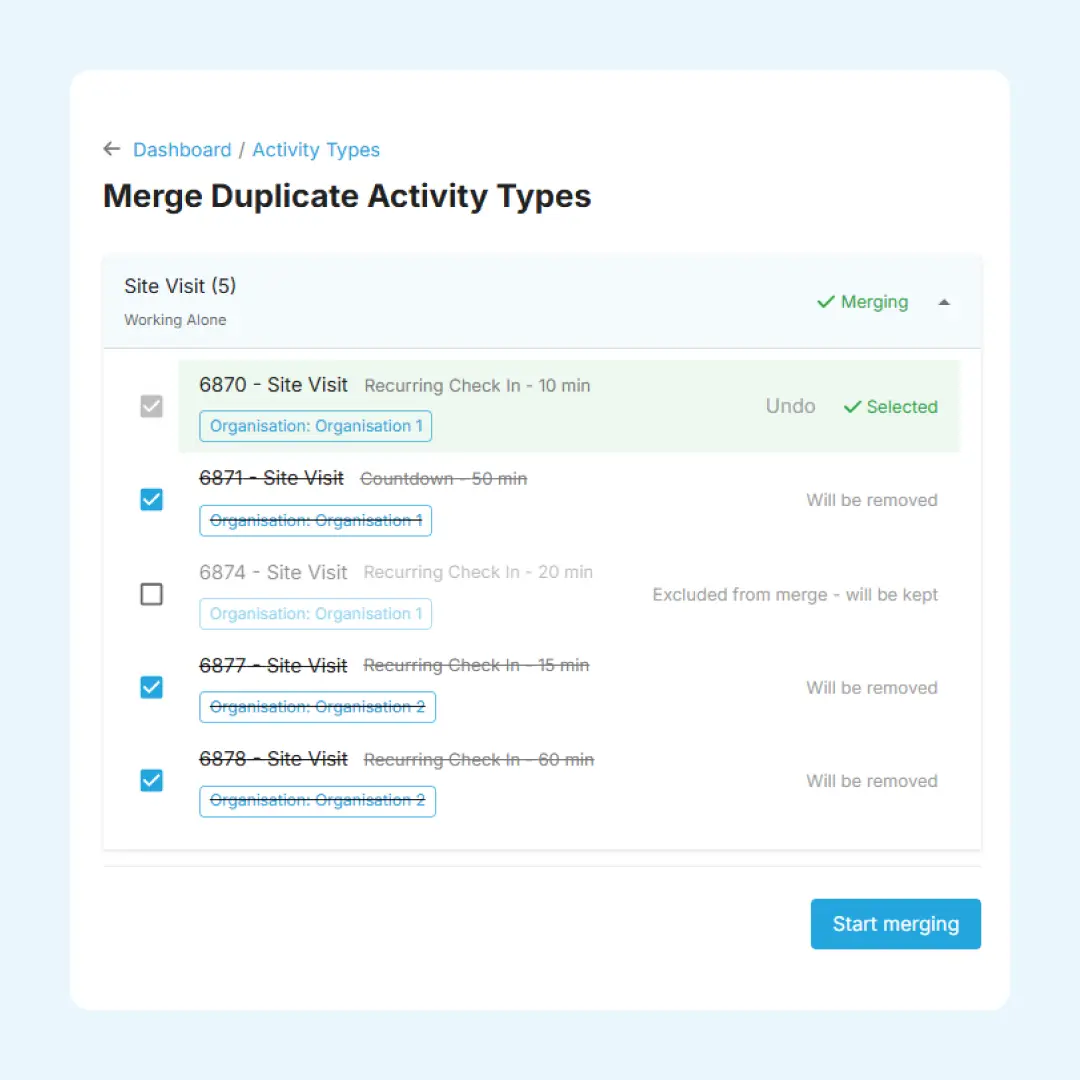Image resolution: width=1080 pixels, height=1080 pixels.
Task: Click the green Merging status checkmark
Action: 826,302
